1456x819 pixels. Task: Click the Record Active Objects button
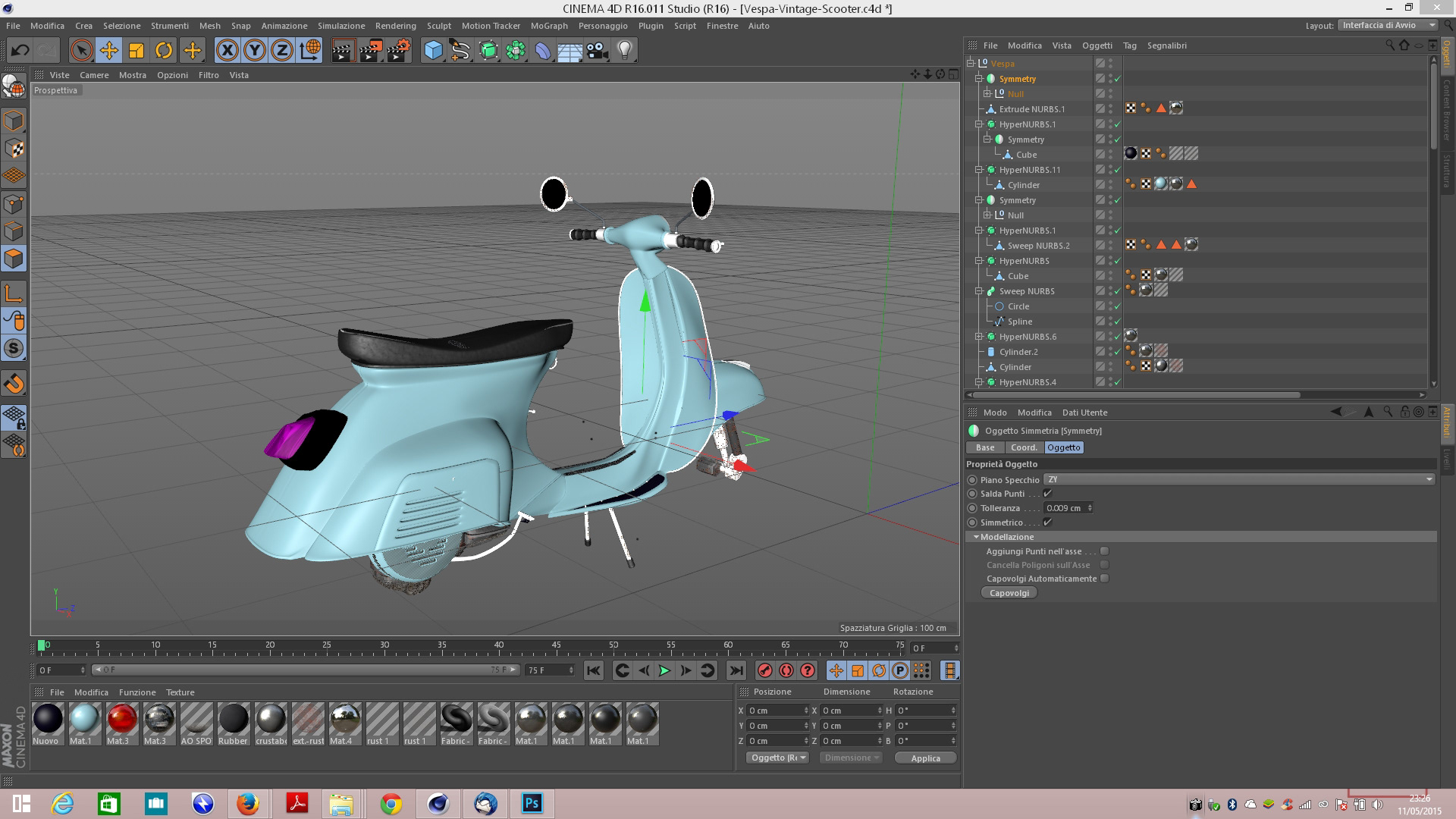click(764, 670)
